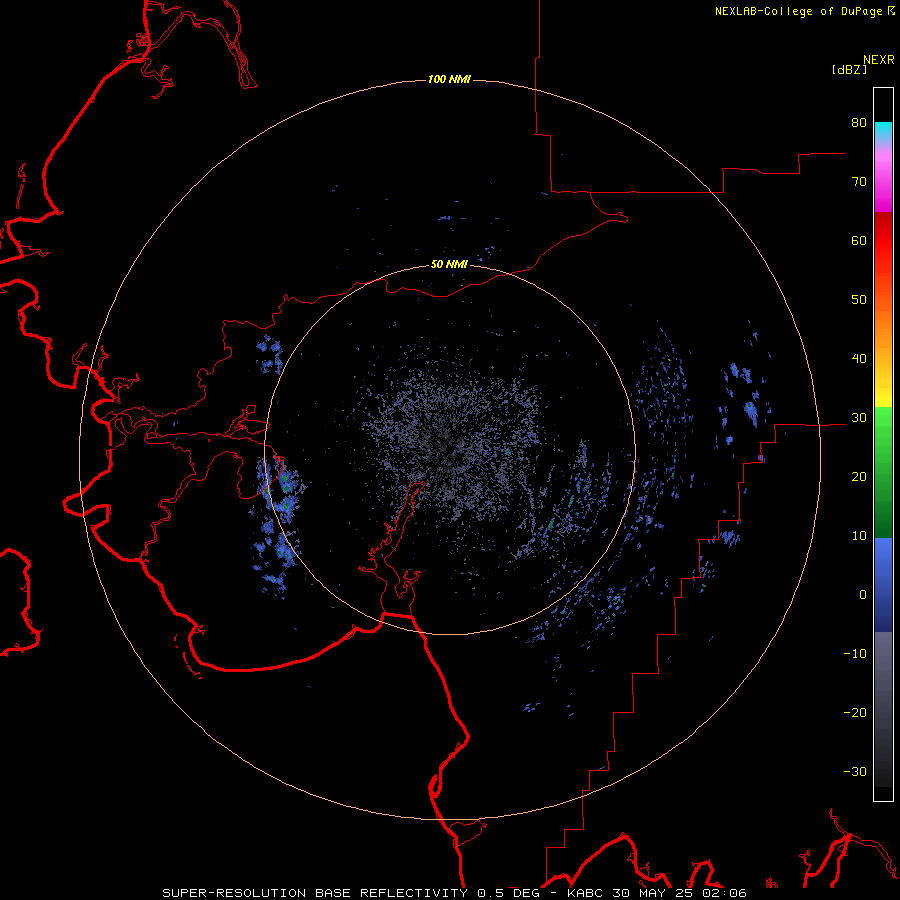Click the Super-Resolution Base Reflectivity caption
The height and width of the screenshot is (900, 900).
454,893
